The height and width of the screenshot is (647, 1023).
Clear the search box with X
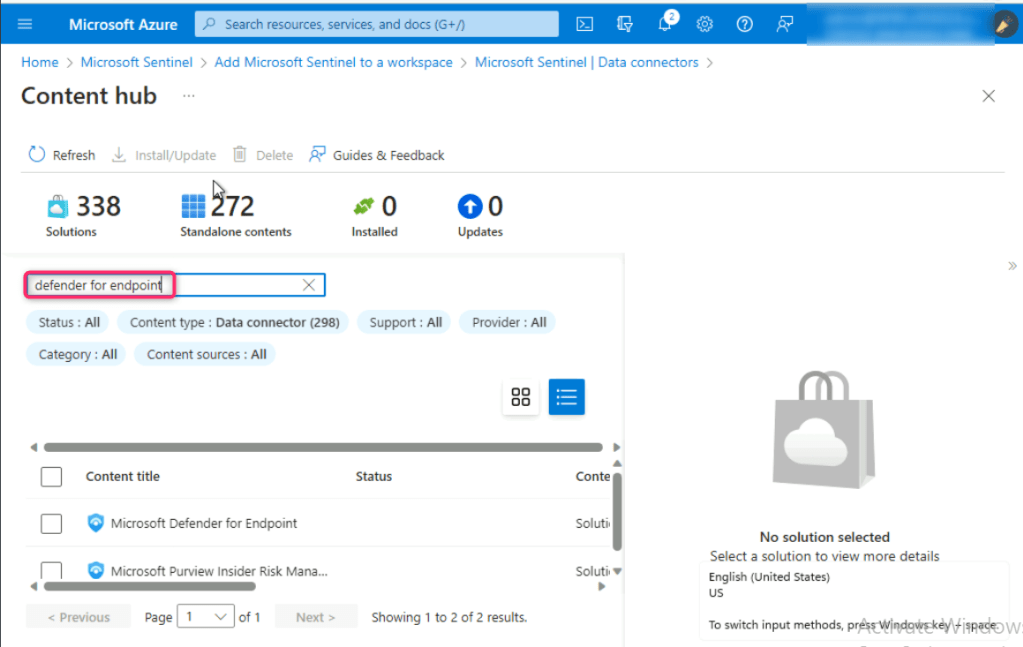(x=309, y=285)
